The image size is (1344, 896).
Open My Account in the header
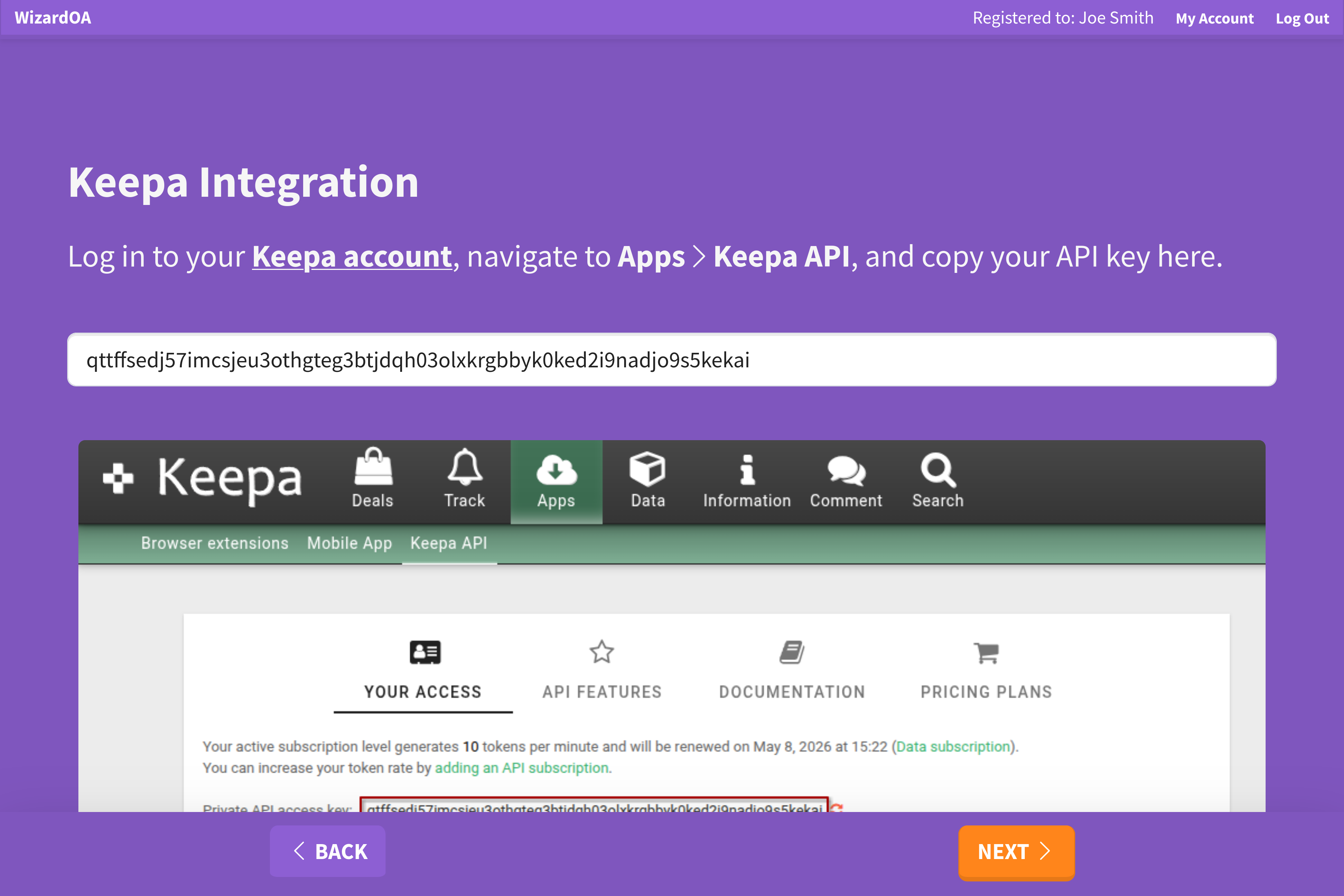pos(1214,18)
